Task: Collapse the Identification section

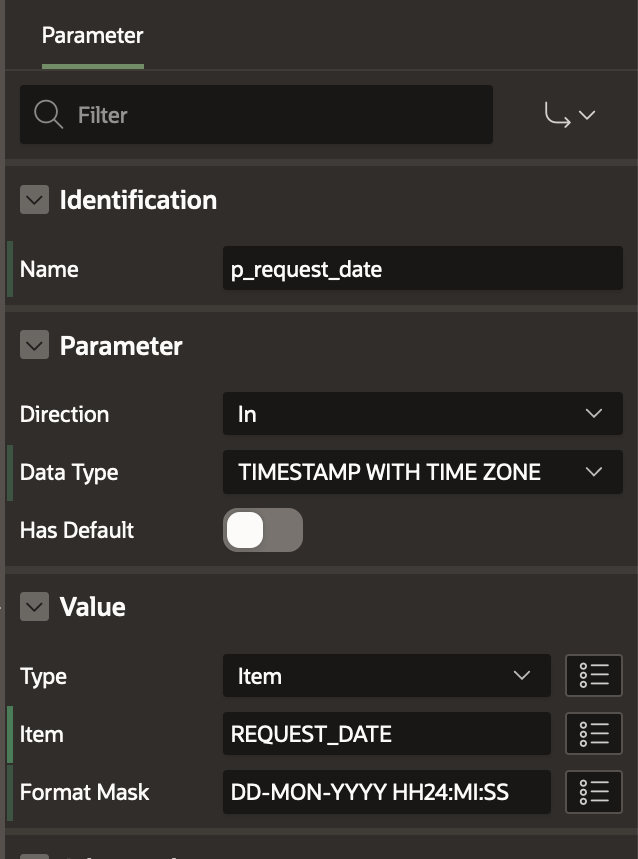Action: (x=34, y=200)
